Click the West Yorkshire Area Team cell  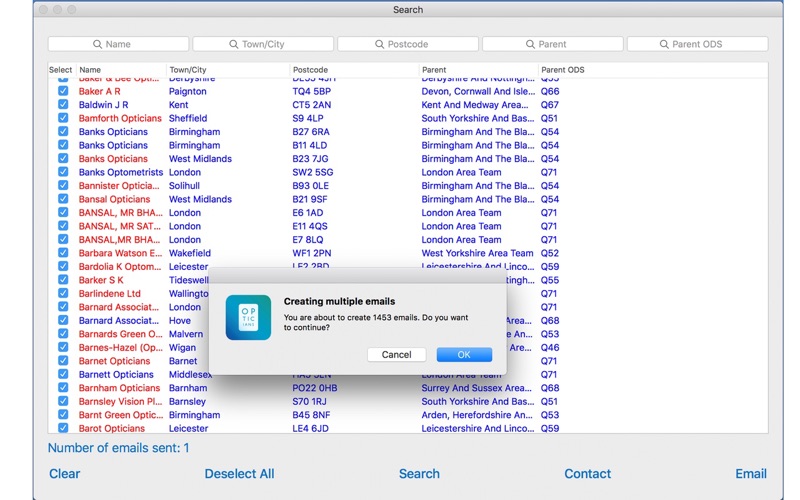coord(477,253)
